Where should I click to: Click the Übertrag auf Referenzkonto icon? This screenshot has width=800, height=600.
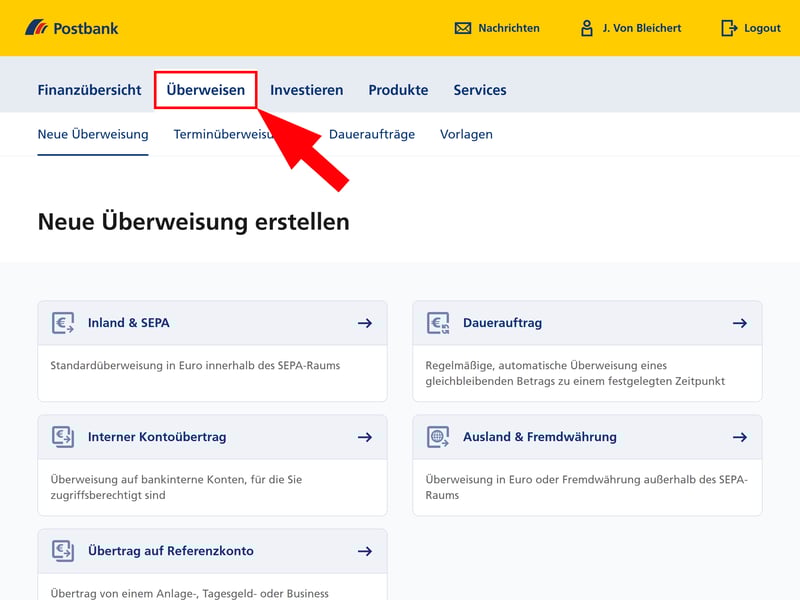tap(63, 551)
